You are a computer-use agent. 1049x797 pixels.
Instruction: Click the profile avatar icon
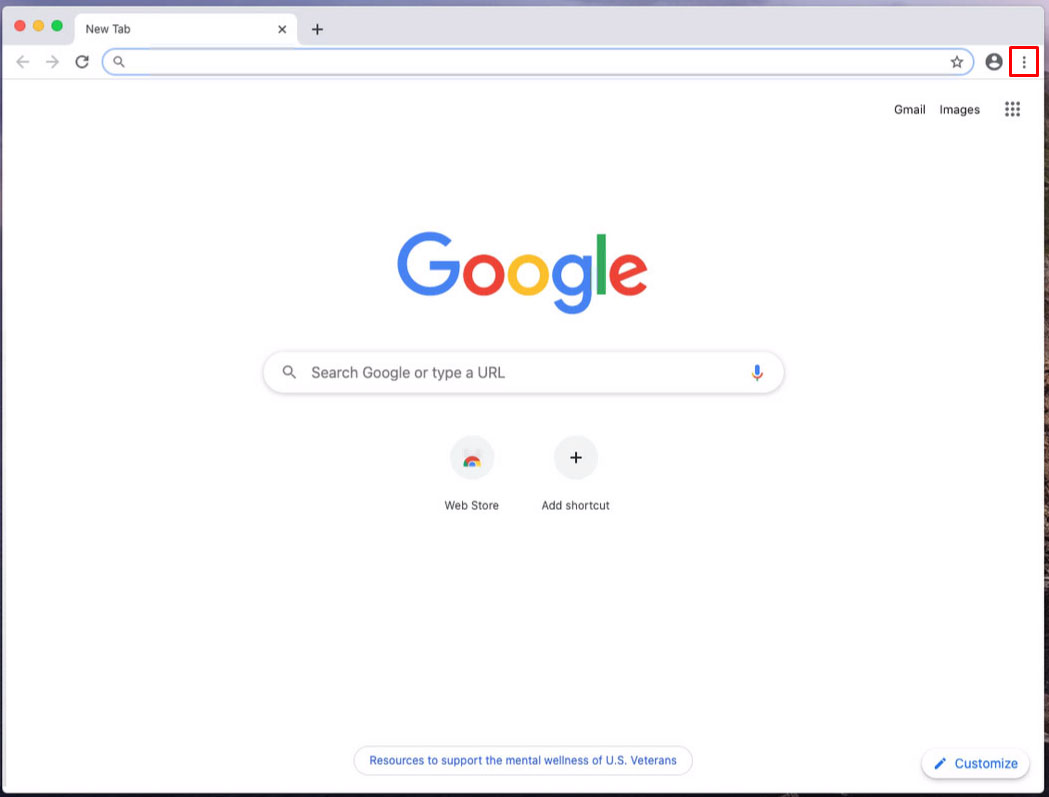click(993, 62)
